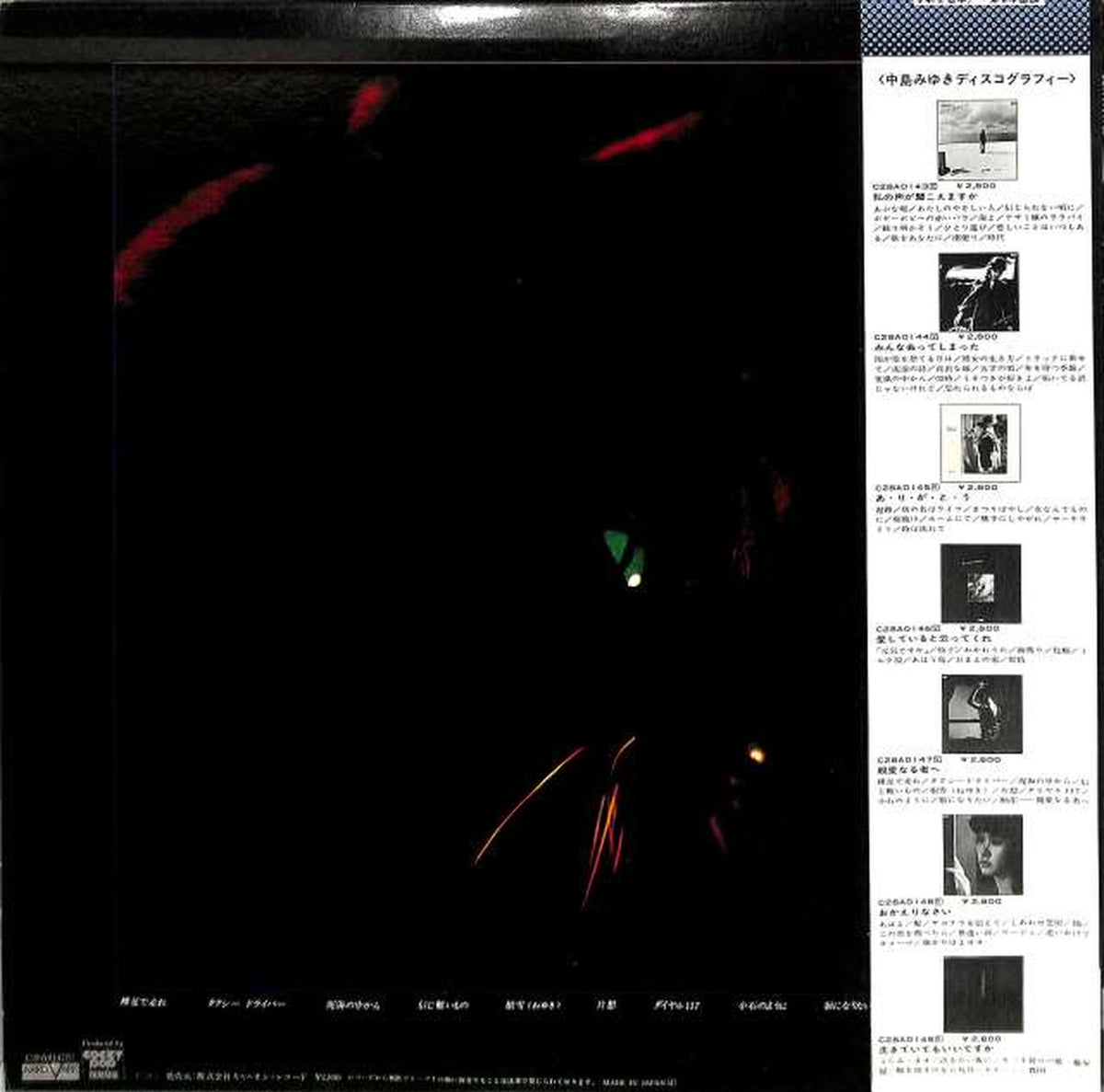The width and height of the screenshot is (1104, 1092).
Task: Click the track title 泥海の中から
Action: [351, 1004]
